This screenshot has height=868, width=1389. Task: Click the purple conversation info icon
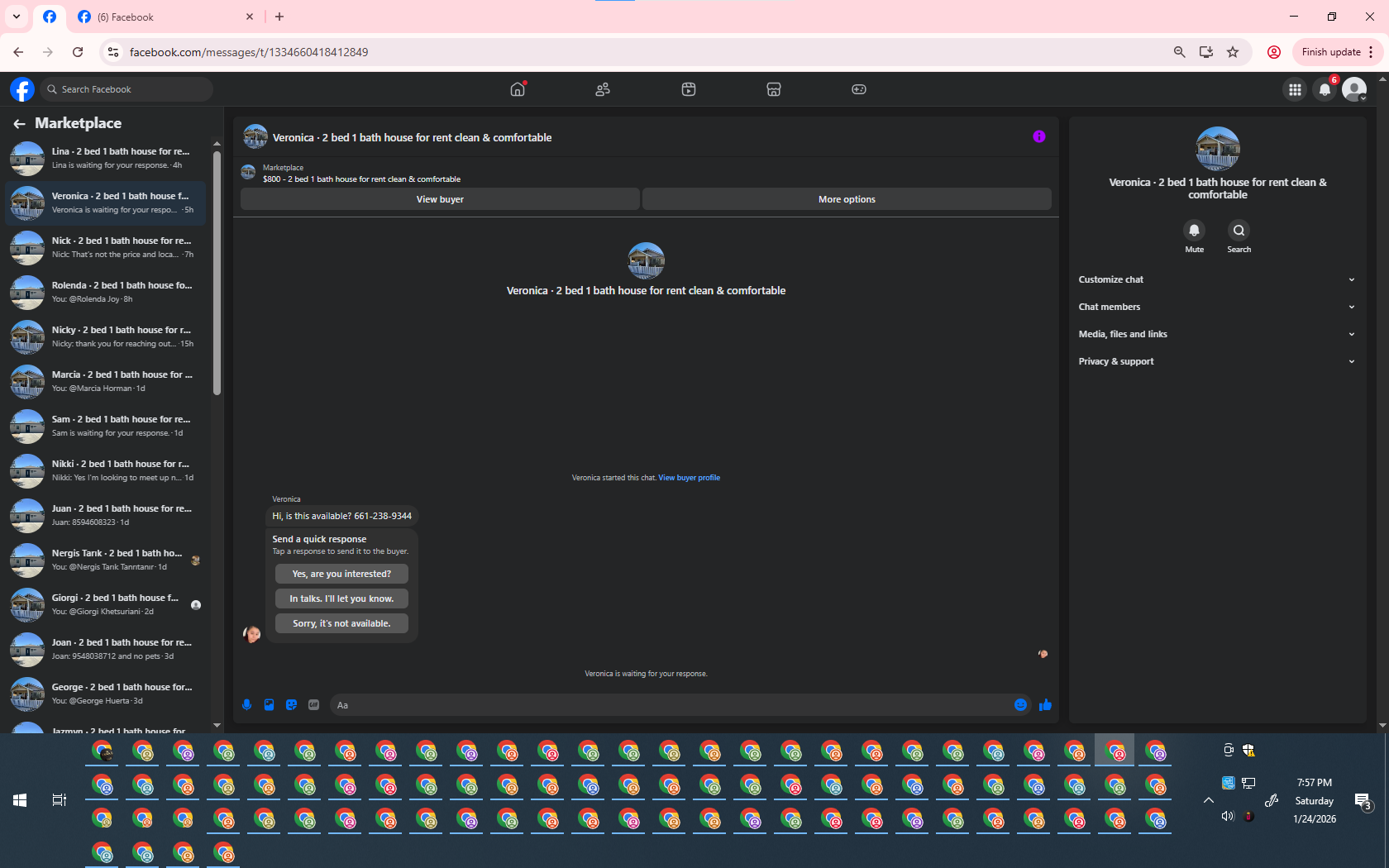click(1039, 137)
